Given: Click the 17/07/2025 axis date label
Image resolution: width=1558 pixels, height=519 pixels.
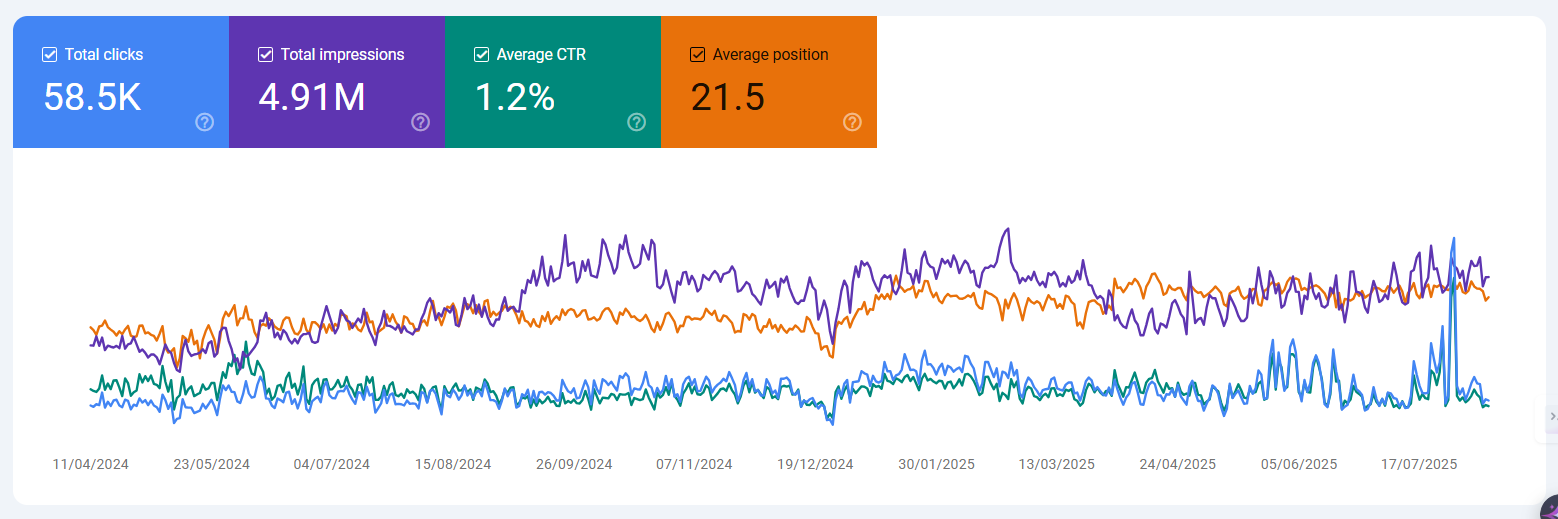Looking at the screenshot, I should tap(1419, 465).
